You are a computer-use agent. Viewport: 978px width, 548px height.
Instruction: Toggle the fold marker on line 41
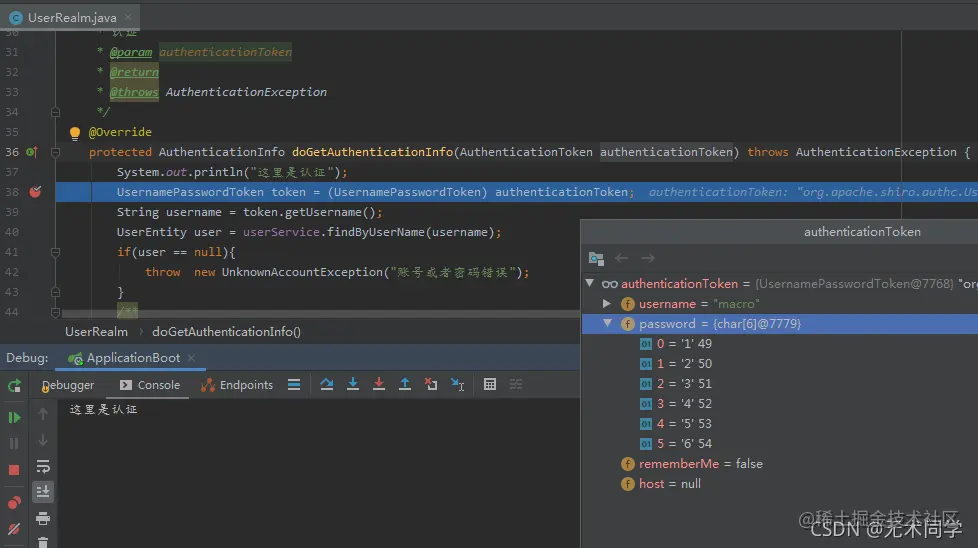[x=55, y=252]
